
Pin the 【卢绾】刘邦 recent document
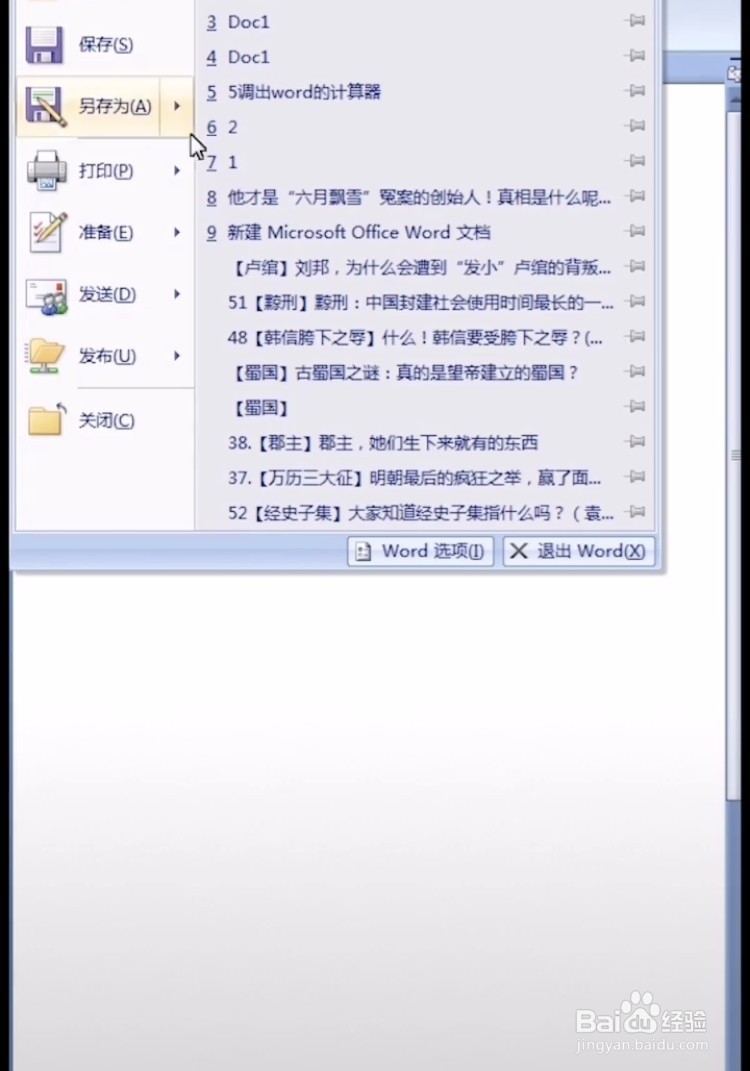pyautogui.click(x=635, y=266)
